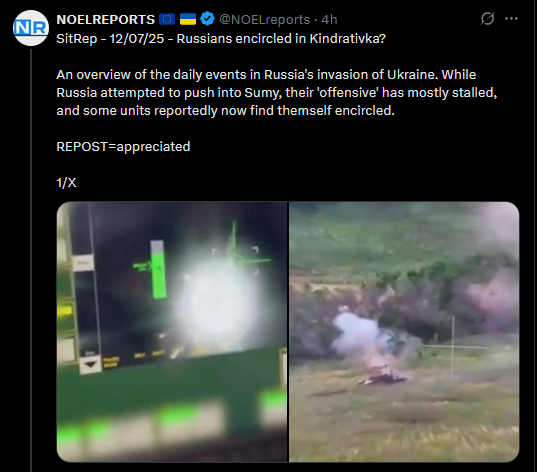Open the left drone-screen video thumbnail
The height and width of the screenshot is (472, 537).
[172, 332]
